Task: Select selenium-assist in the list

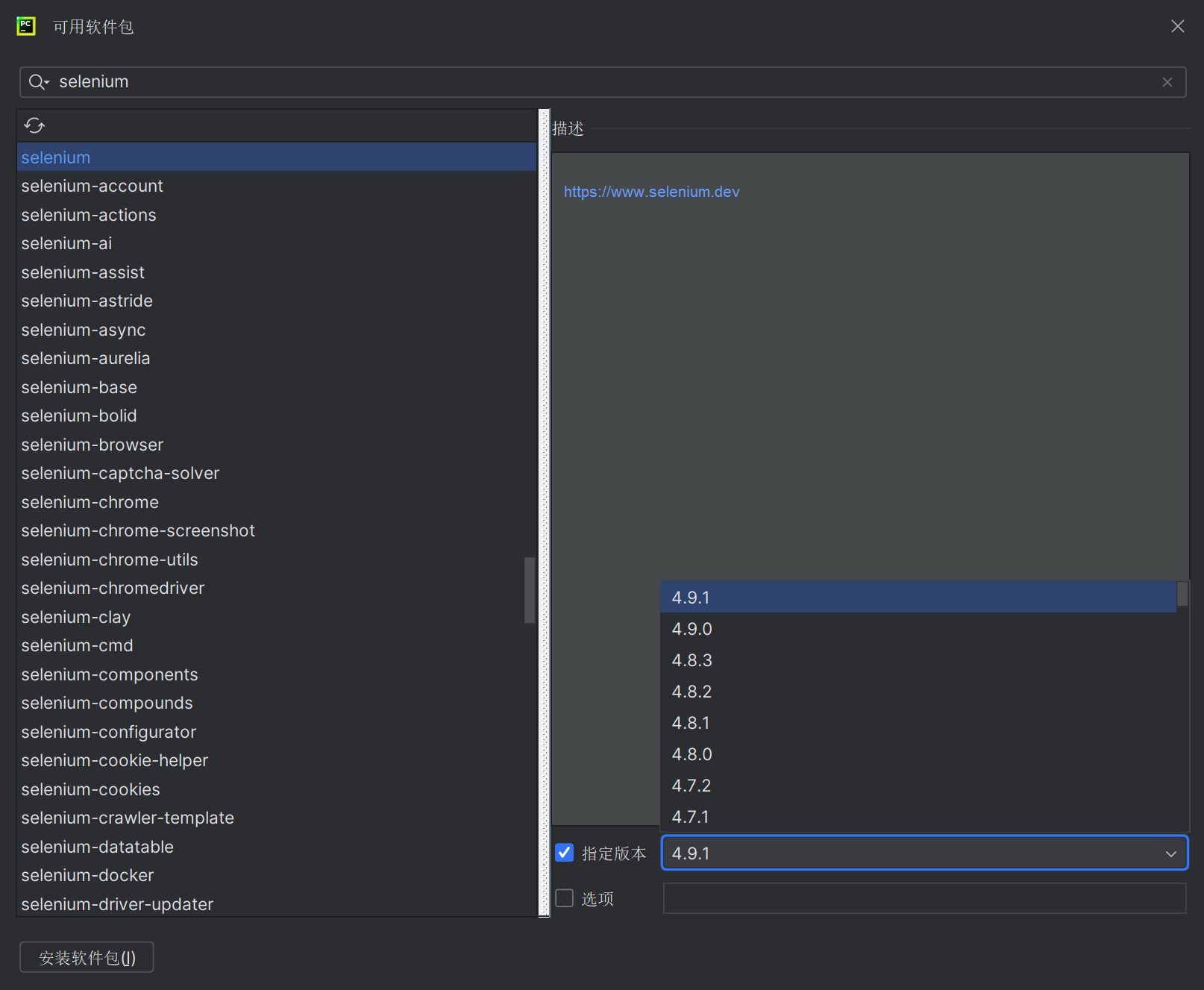Action: point(277,272)
